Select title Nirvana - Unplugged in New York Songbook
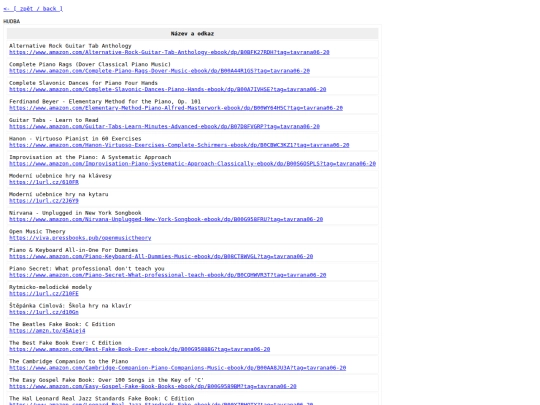This screenshot has height=405, width=540. click(75, 213)
